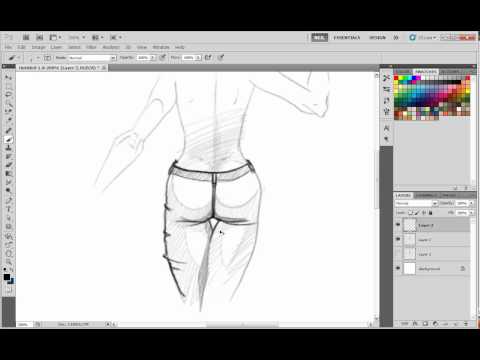Image resolution: width=480 pixels, height=360 pixels.
Task: Enable airbrush mode in options bar
Action: (208, 58)
